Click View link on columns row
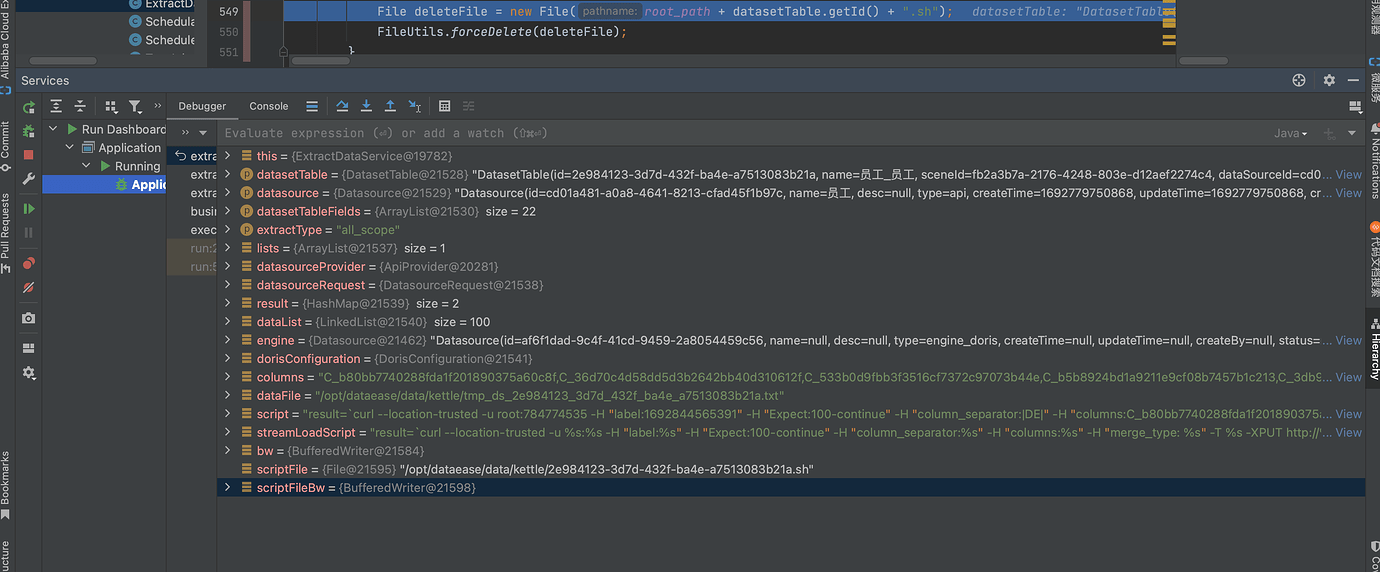This screenshot has width=1380, height=572. click(1348, 377)
